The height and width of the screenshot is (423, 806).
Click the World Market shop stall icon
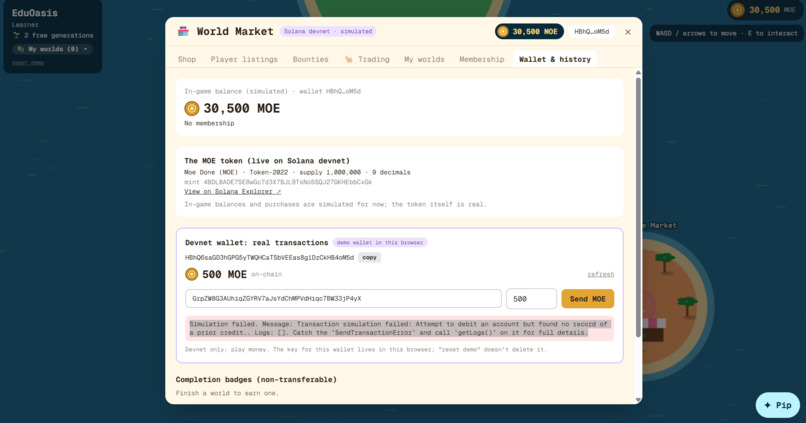[183, 31]
